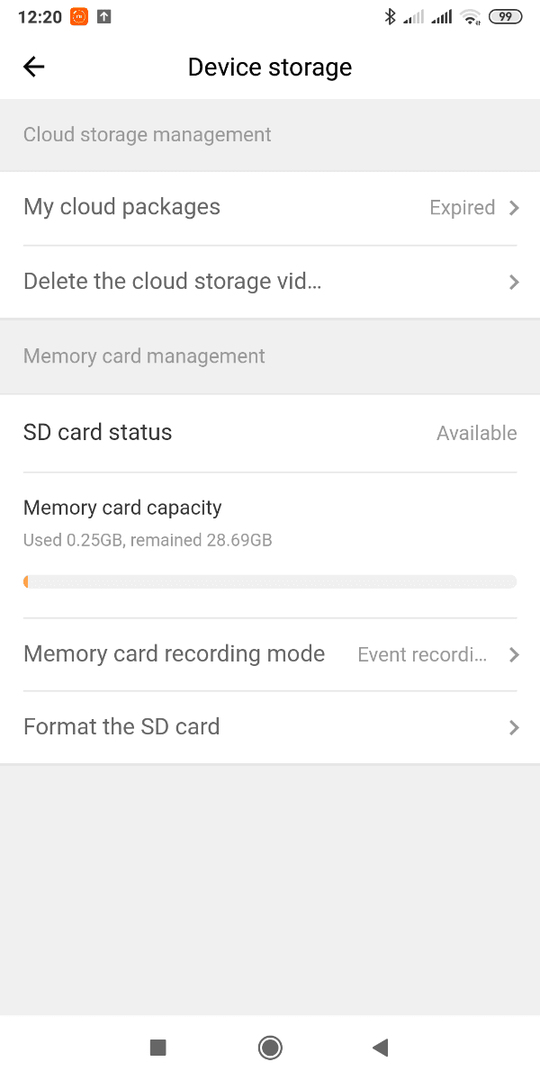
Task: Tap the Used 0.25GB remaining text
Action: (147, 540)
